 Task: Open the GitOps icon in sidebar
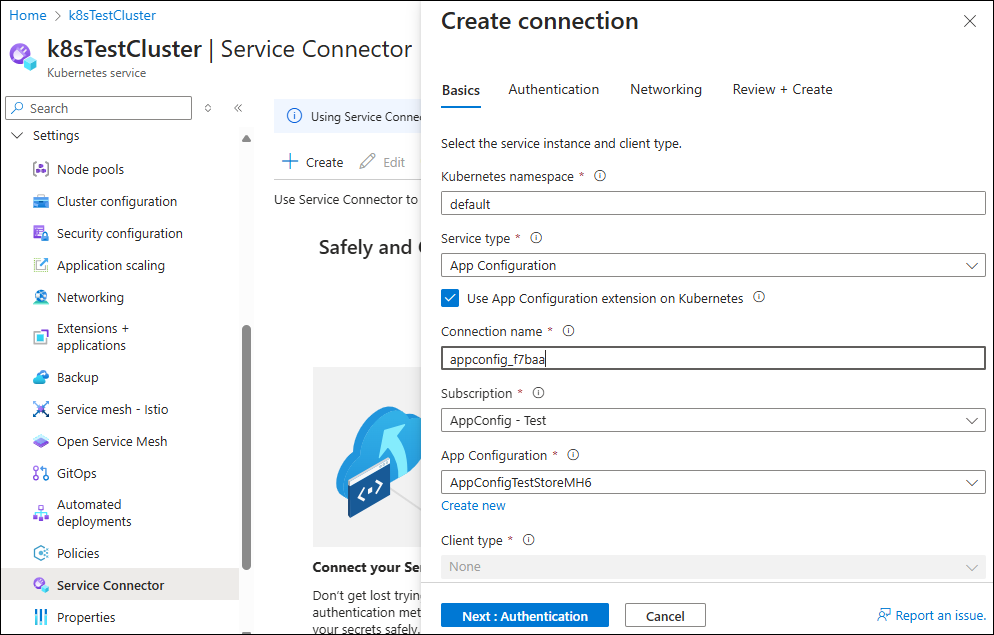41,473
